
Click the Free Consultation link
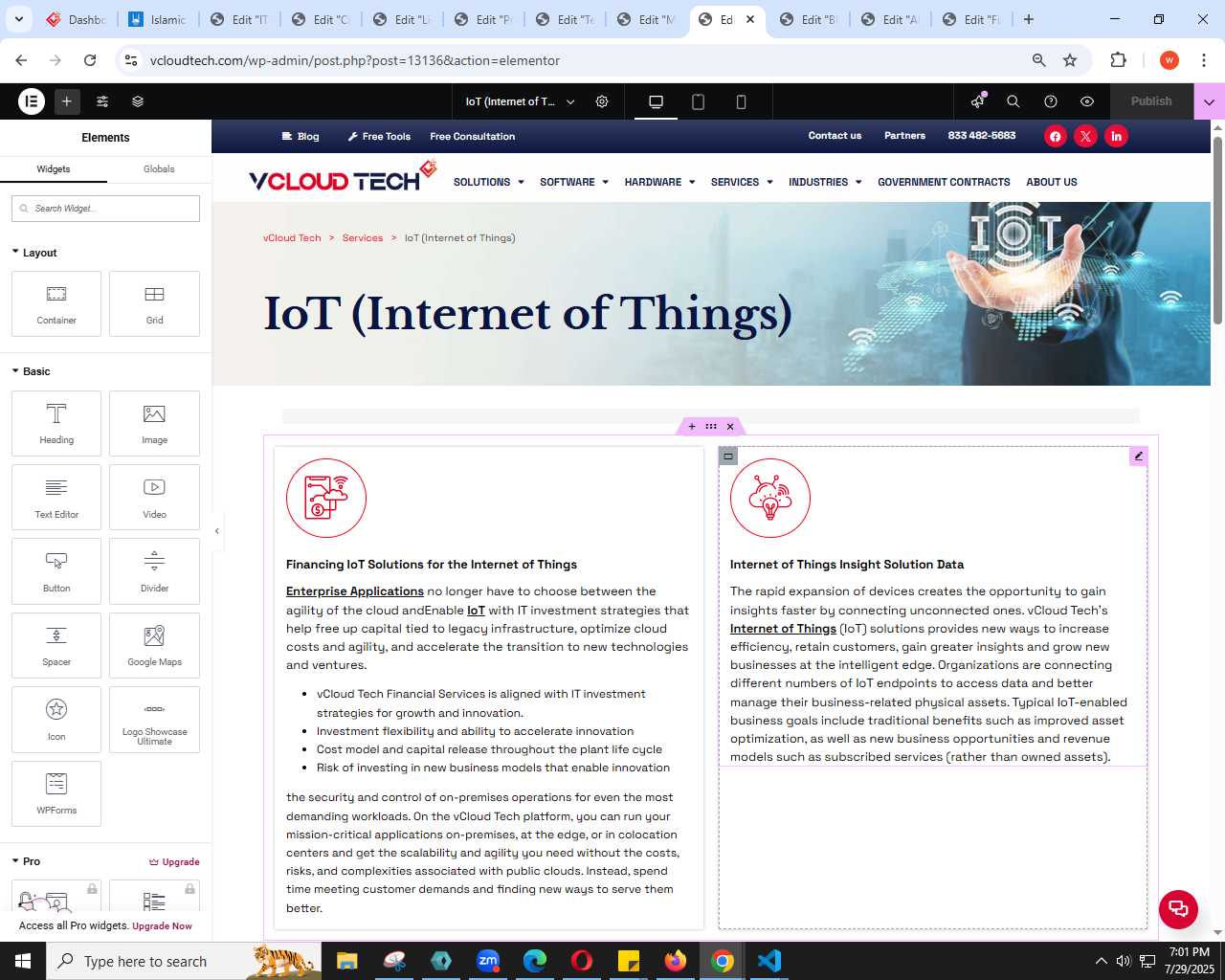coord(473,137)
